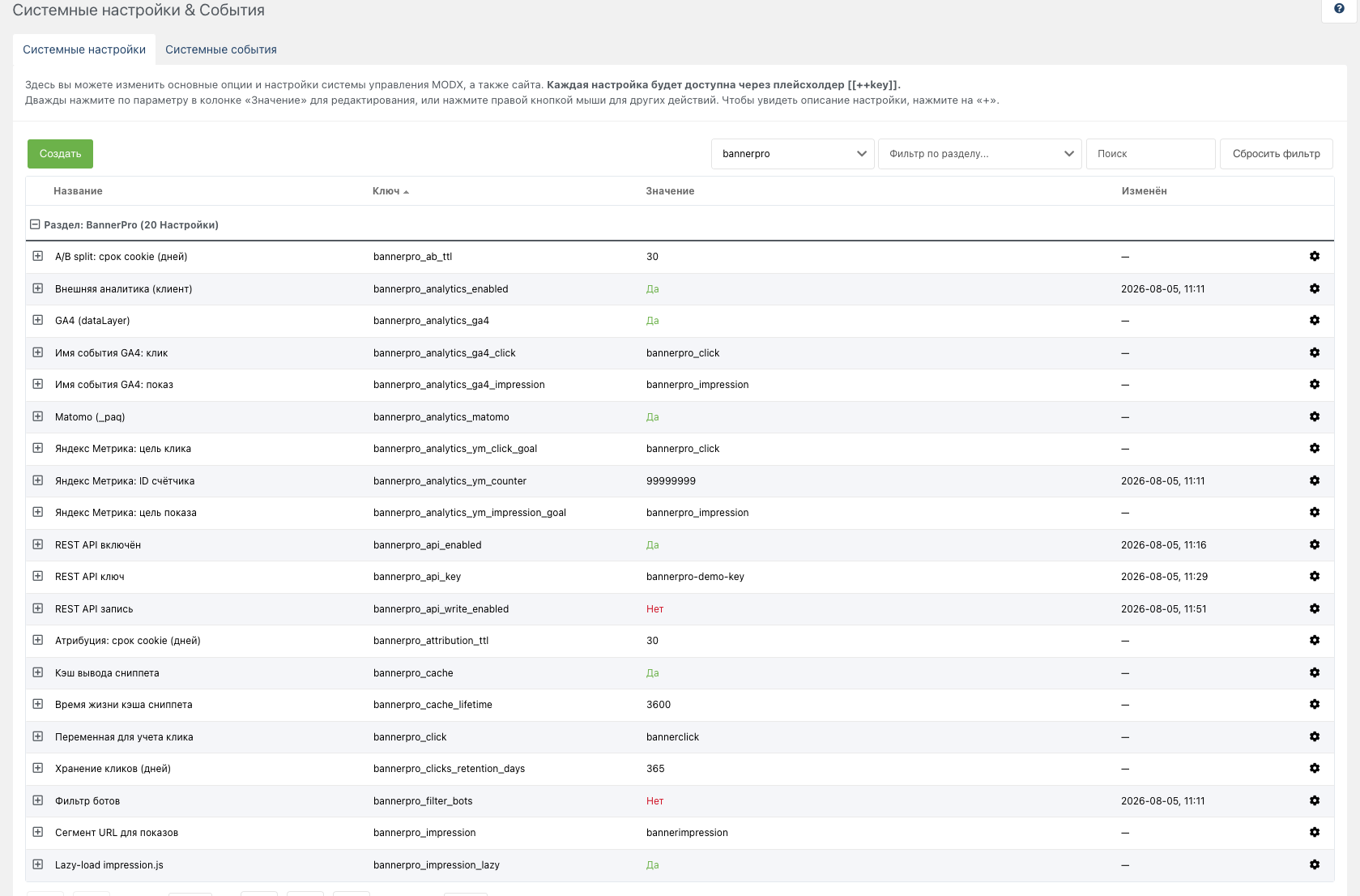The height and width of the screenshot is (896, 1360).
Task: Switch to Системные события tab
Action: [221, 49]
